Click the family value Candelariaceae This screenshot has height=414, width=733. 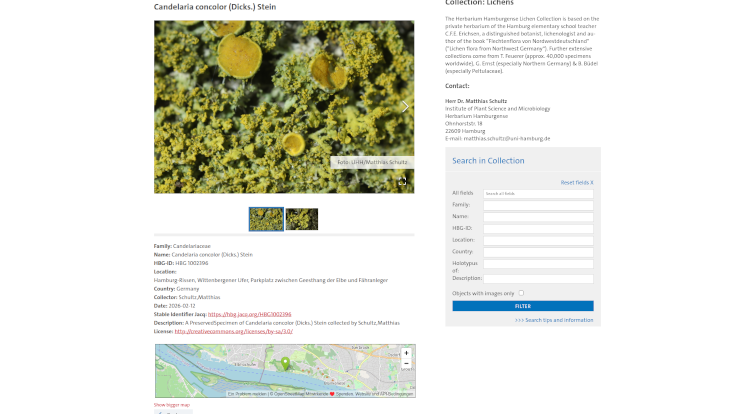192,246
